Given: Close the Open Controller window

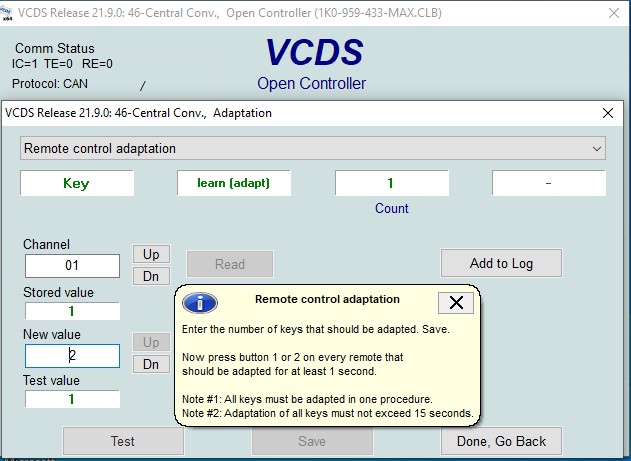Looking at the screenshot, I should pyautogui.click(x=614, y=13).
